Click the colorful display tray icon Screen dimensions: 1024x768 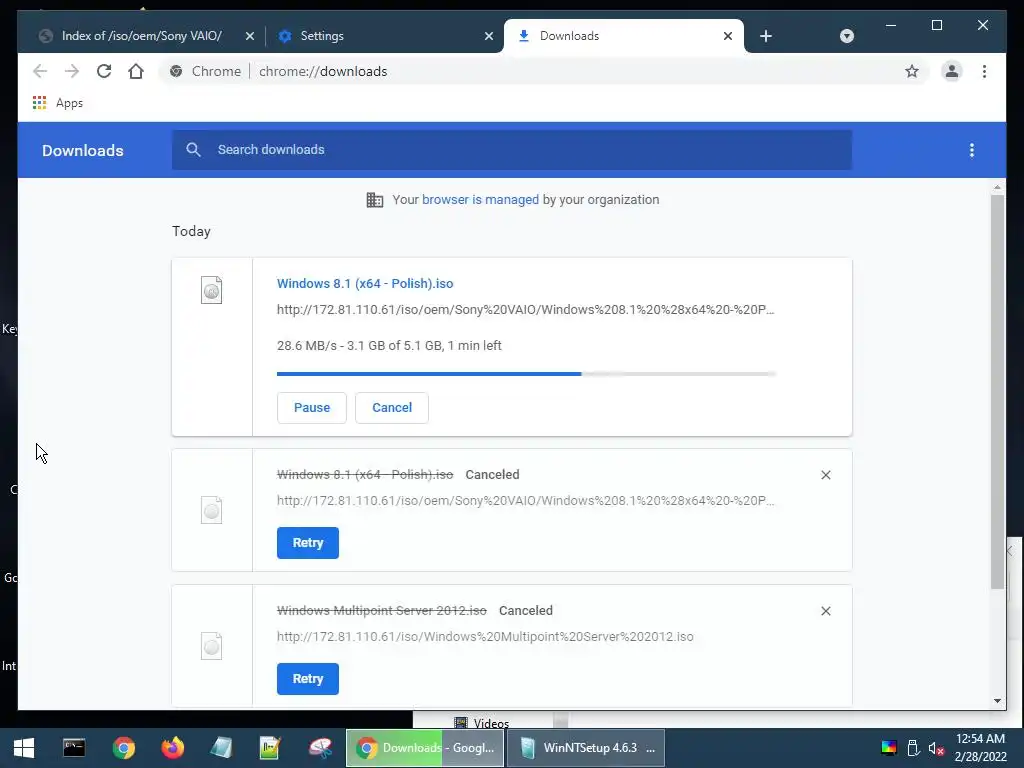(889, 748)
